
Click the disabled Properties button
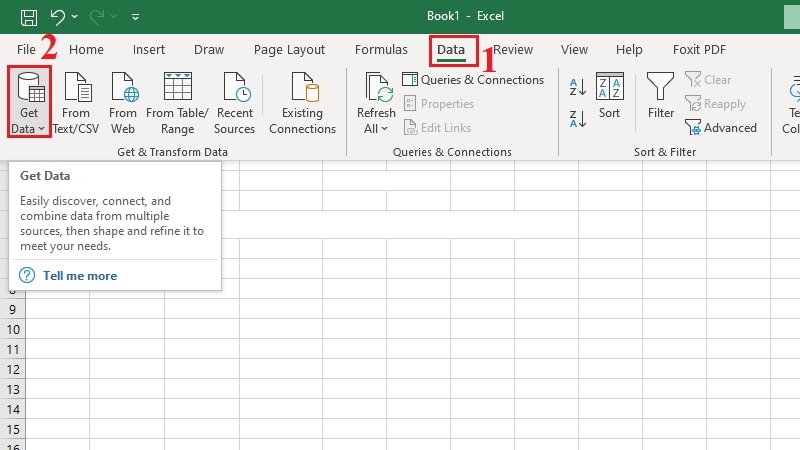pyautogui.click(x=439, y=104)
